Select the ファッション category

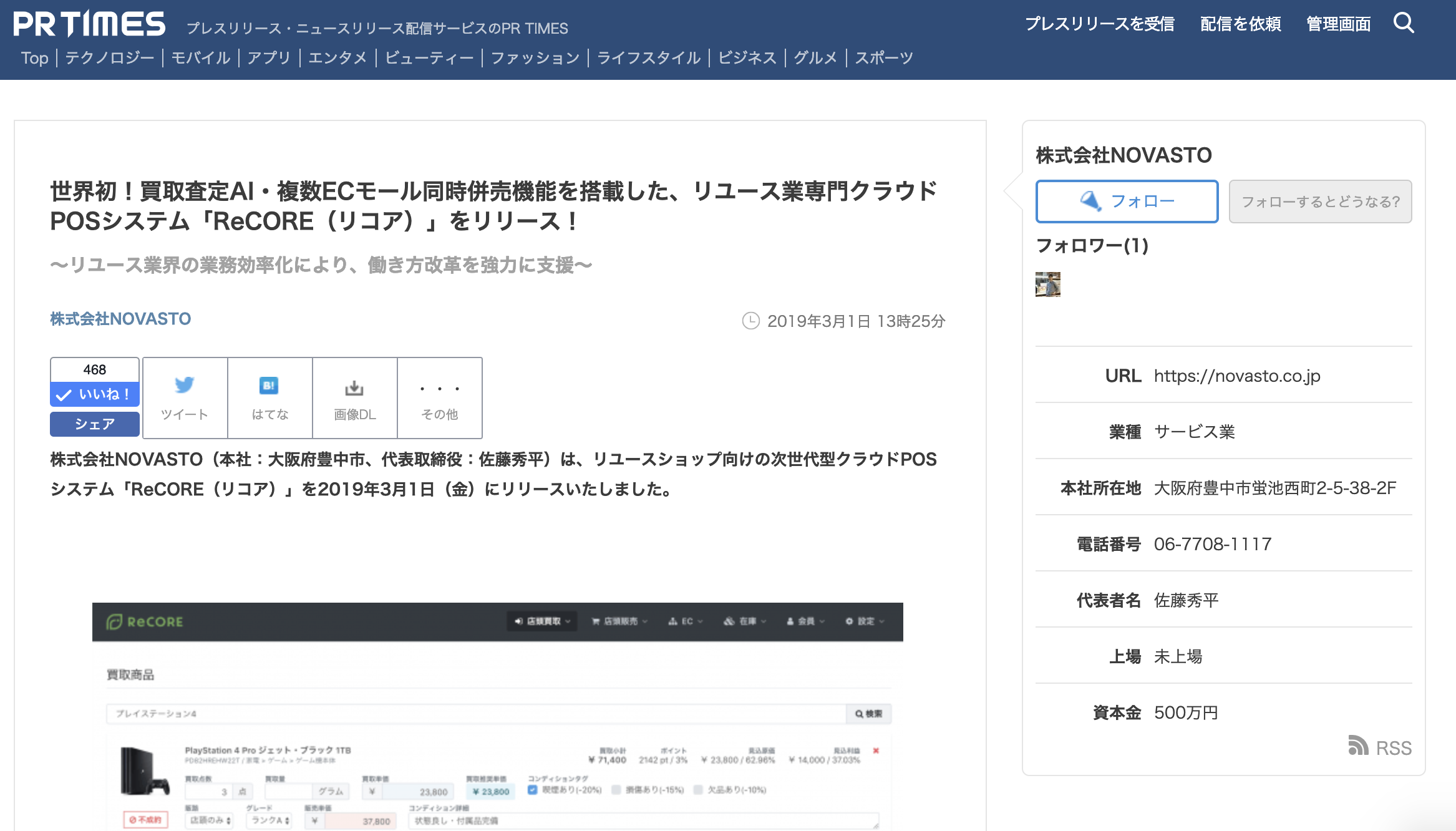(535, 58)
